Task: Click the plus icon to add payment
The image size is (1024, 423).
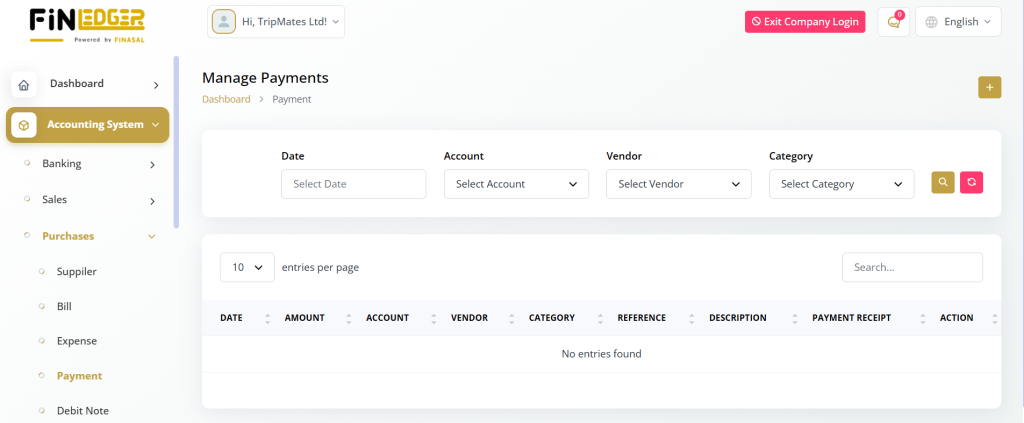Action: (x=989, y=88)
